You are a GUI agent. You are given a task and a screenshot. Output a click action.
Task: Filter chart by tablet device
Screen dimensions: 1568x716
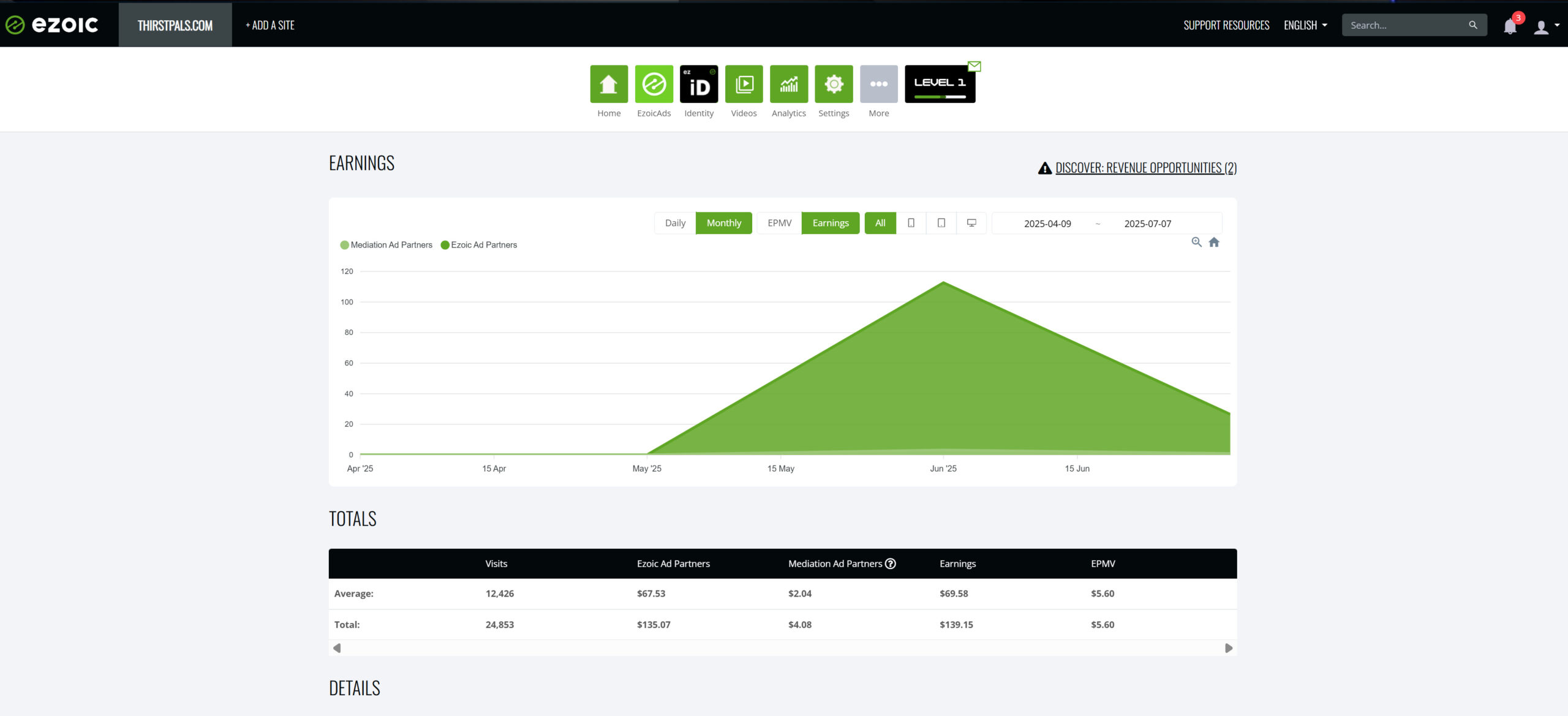tap(941, 223)
